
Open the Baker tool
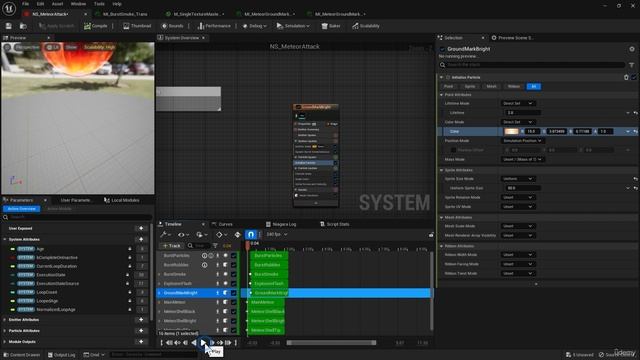(331, 26)
